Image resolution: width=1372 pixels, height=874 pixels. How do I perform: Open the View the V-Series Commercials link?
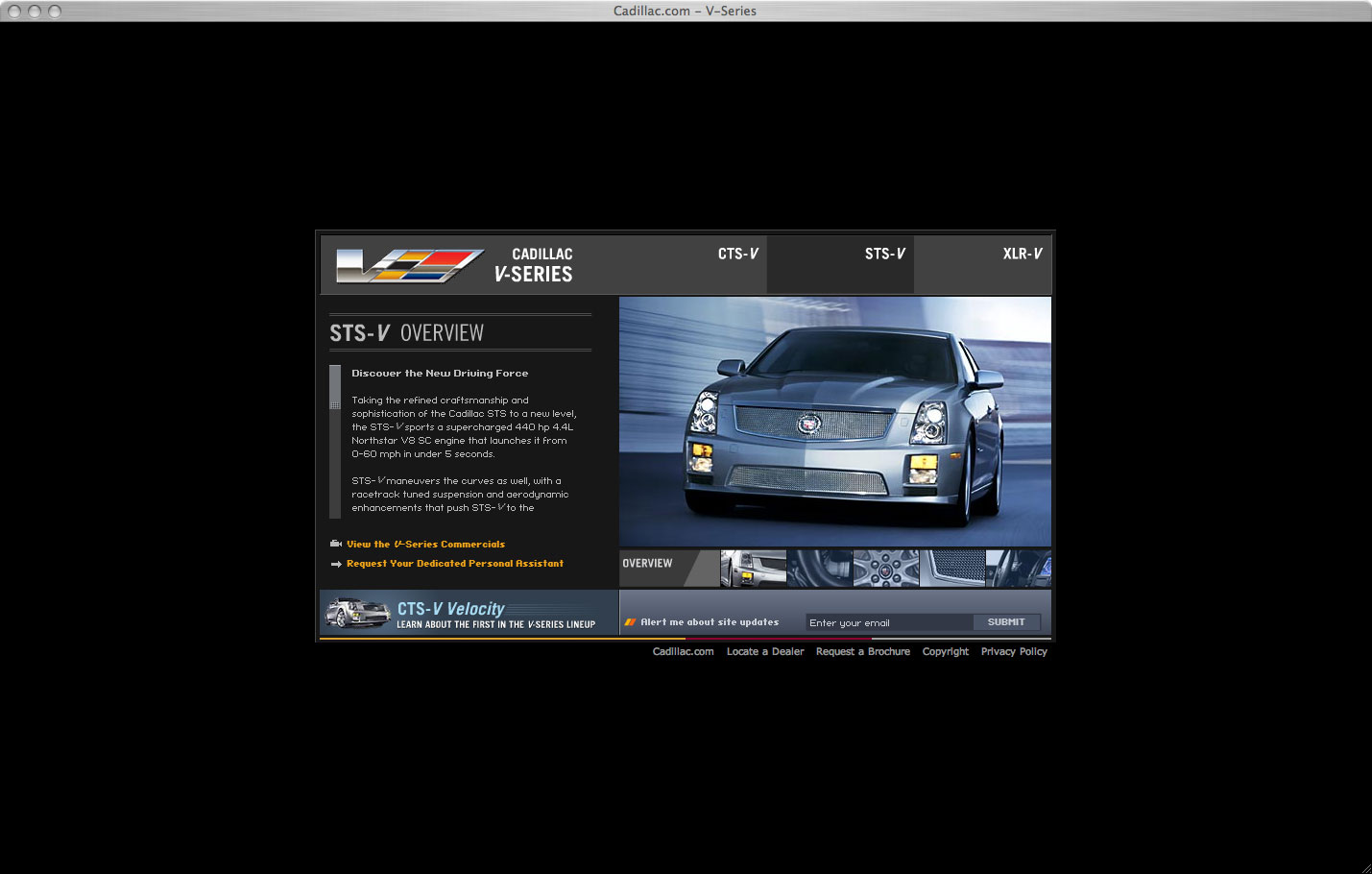click(425, 544)
